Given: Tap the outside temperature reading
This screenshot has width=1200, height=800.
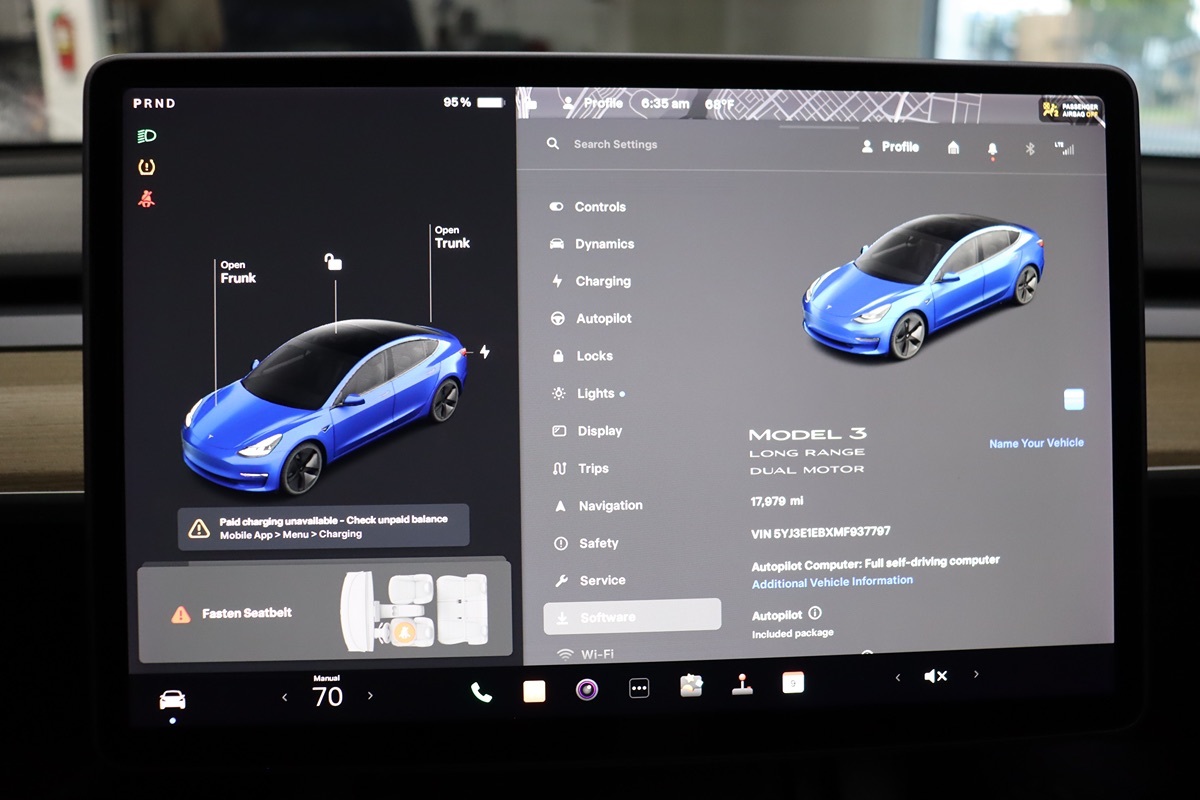Looking at the screenshot, I should point(719,103).
